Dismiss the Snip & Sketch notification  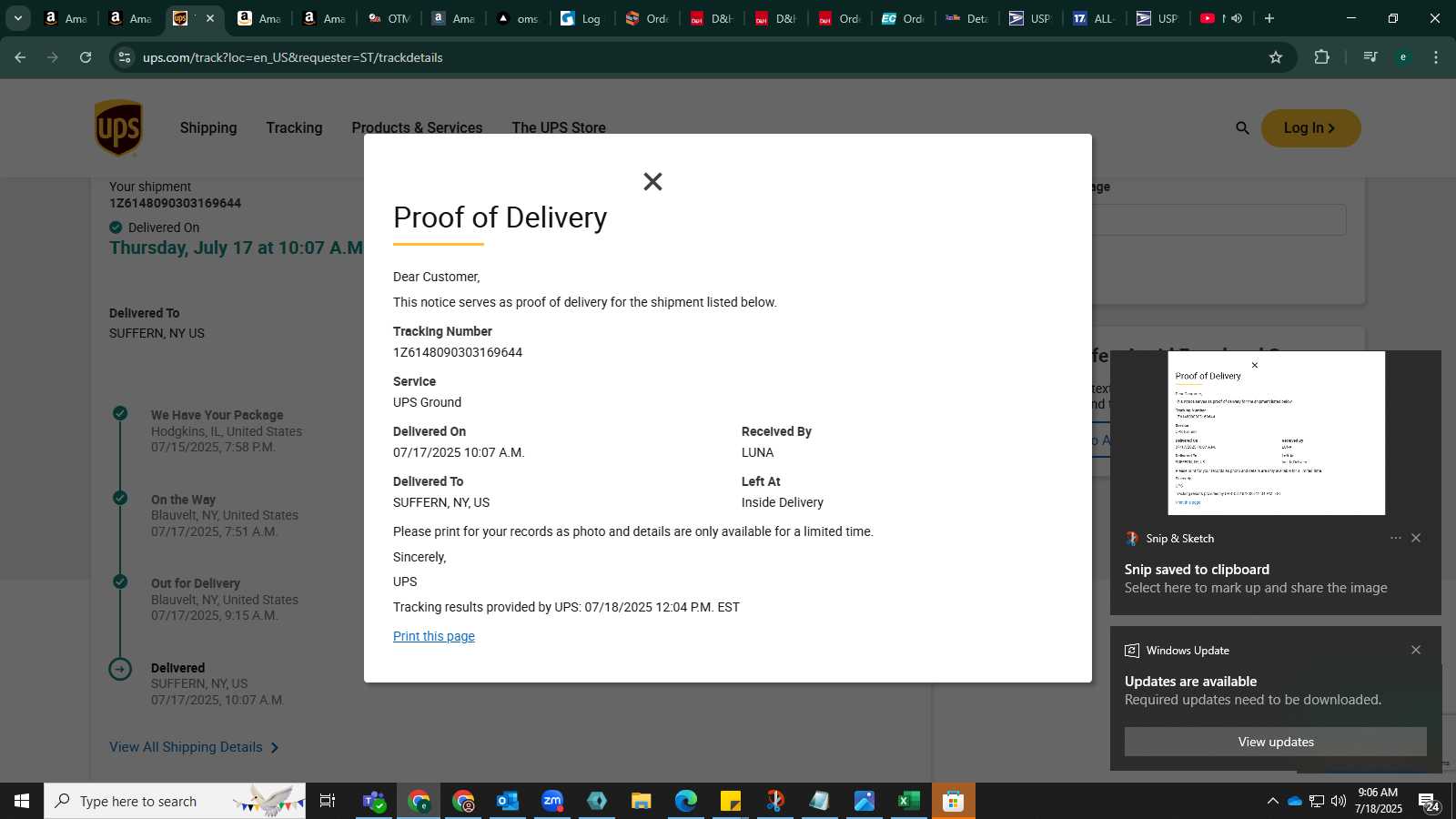click(x=1416, y=538)
